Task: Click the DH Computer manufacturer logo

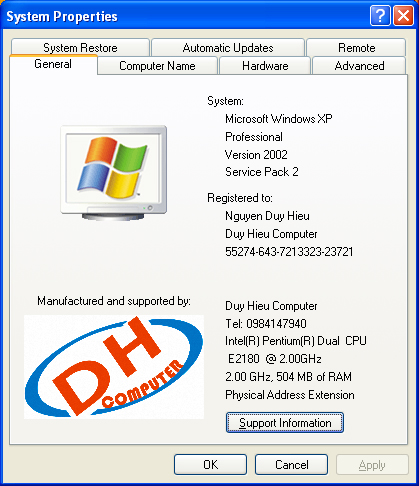Action: pos(114,367)
